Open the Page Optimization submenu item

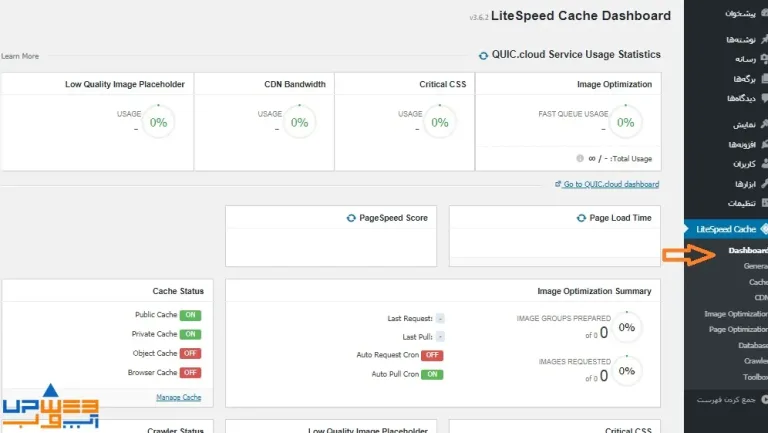click(738, 329)
